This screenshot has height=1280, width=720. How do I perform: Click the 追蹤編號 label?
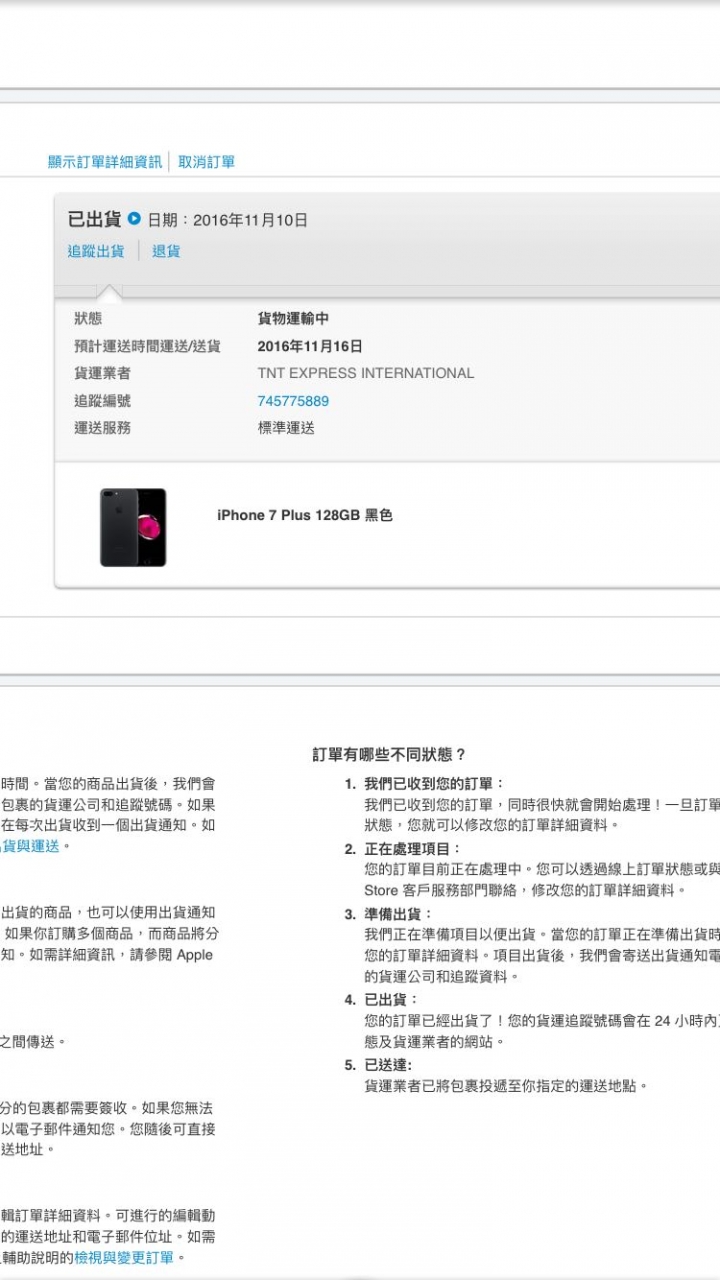click(x=102, y=401)
